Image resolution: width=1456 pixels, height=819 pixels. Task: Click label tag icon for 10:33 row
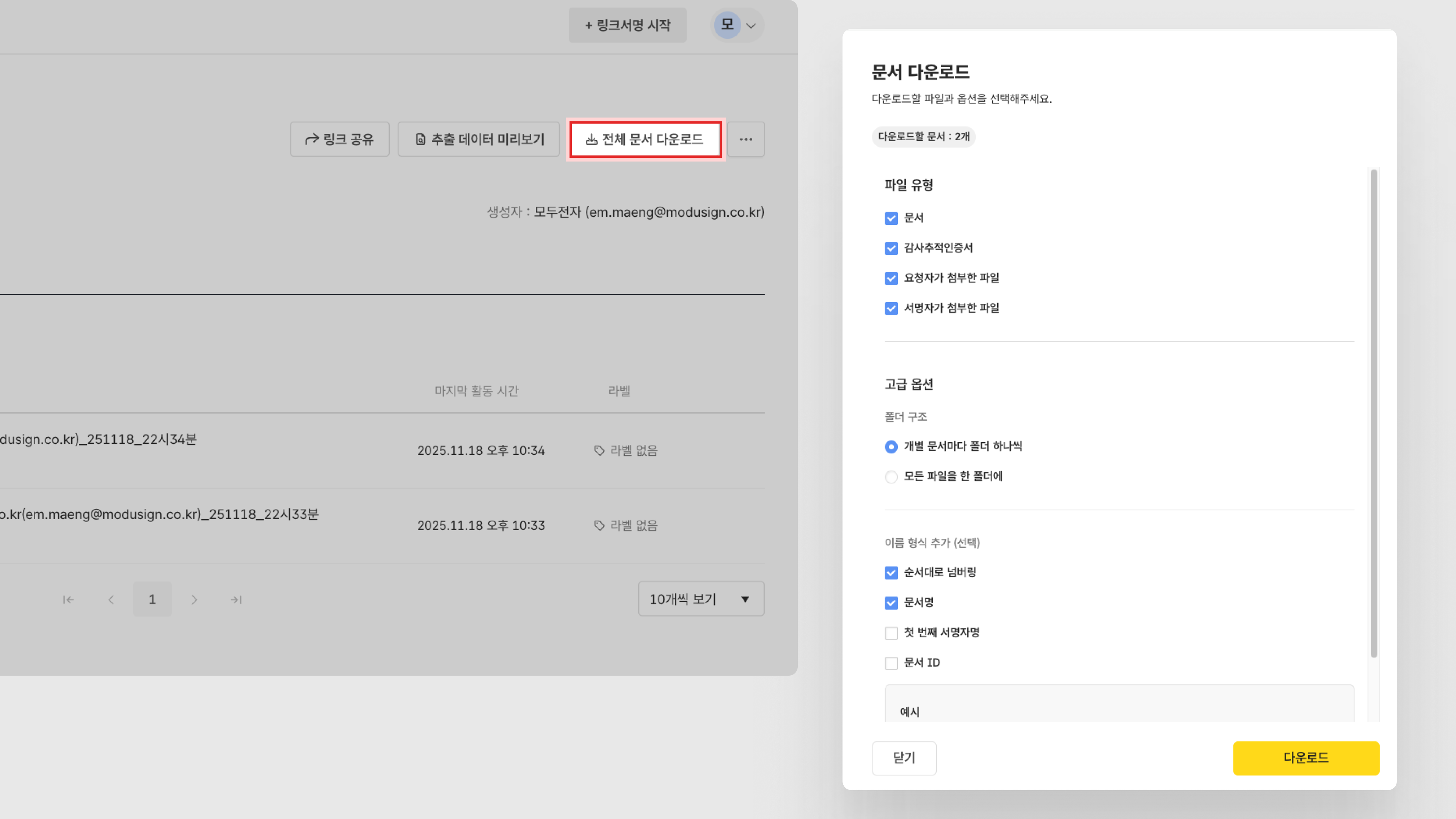(x=599, y=526)
